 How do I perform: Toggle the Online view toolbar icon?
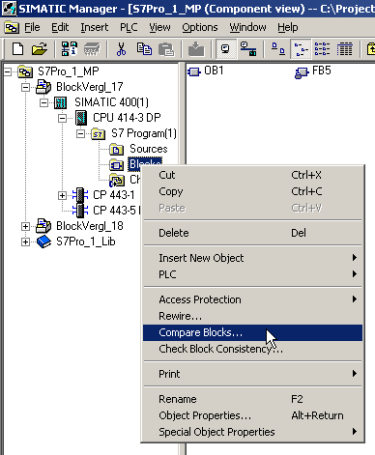226,49
